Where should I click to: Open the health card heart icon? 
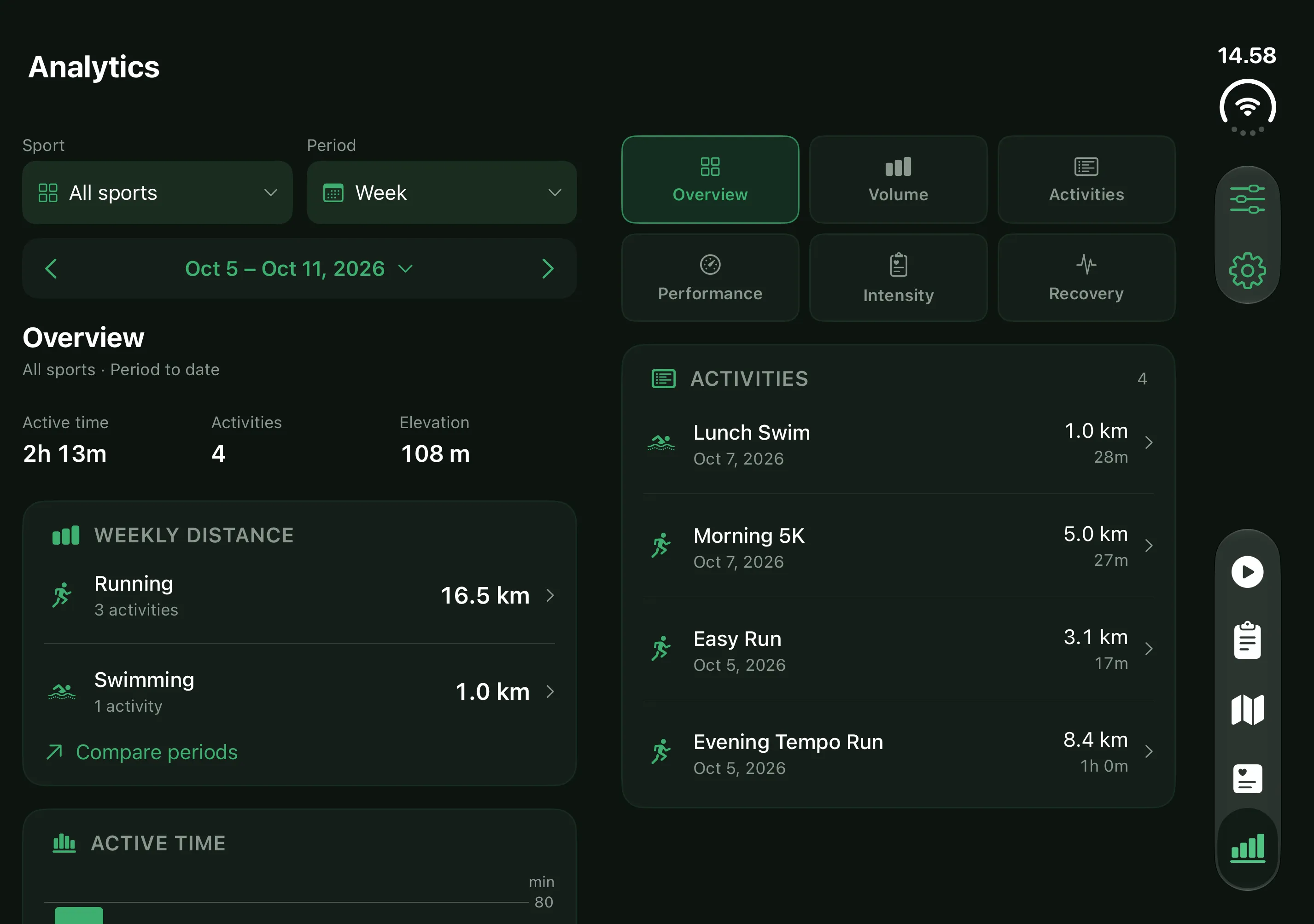click(1247, 778)
